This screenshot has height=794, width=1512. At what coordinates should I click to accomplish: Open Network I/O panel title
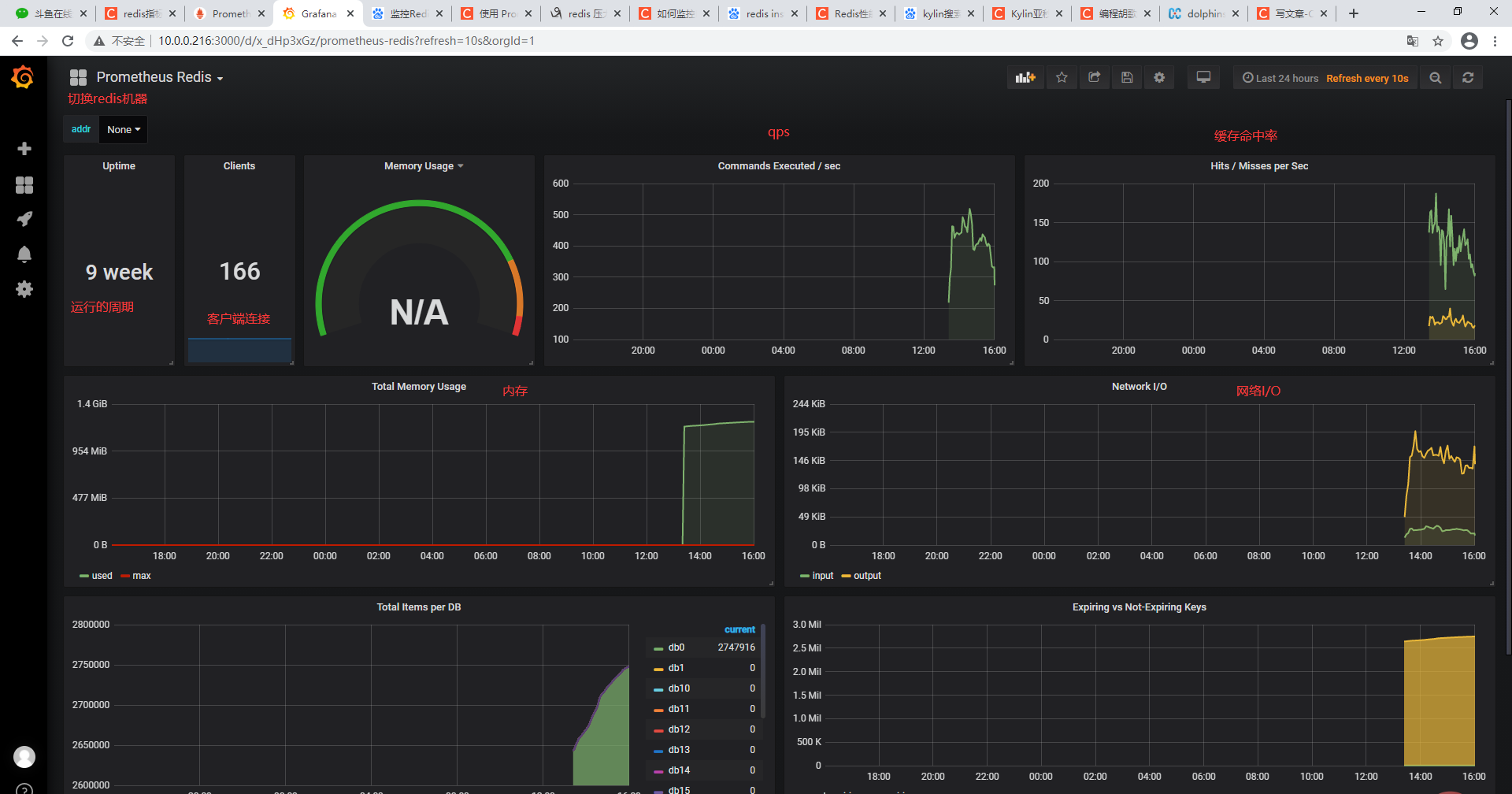(x=1140, y=387)
